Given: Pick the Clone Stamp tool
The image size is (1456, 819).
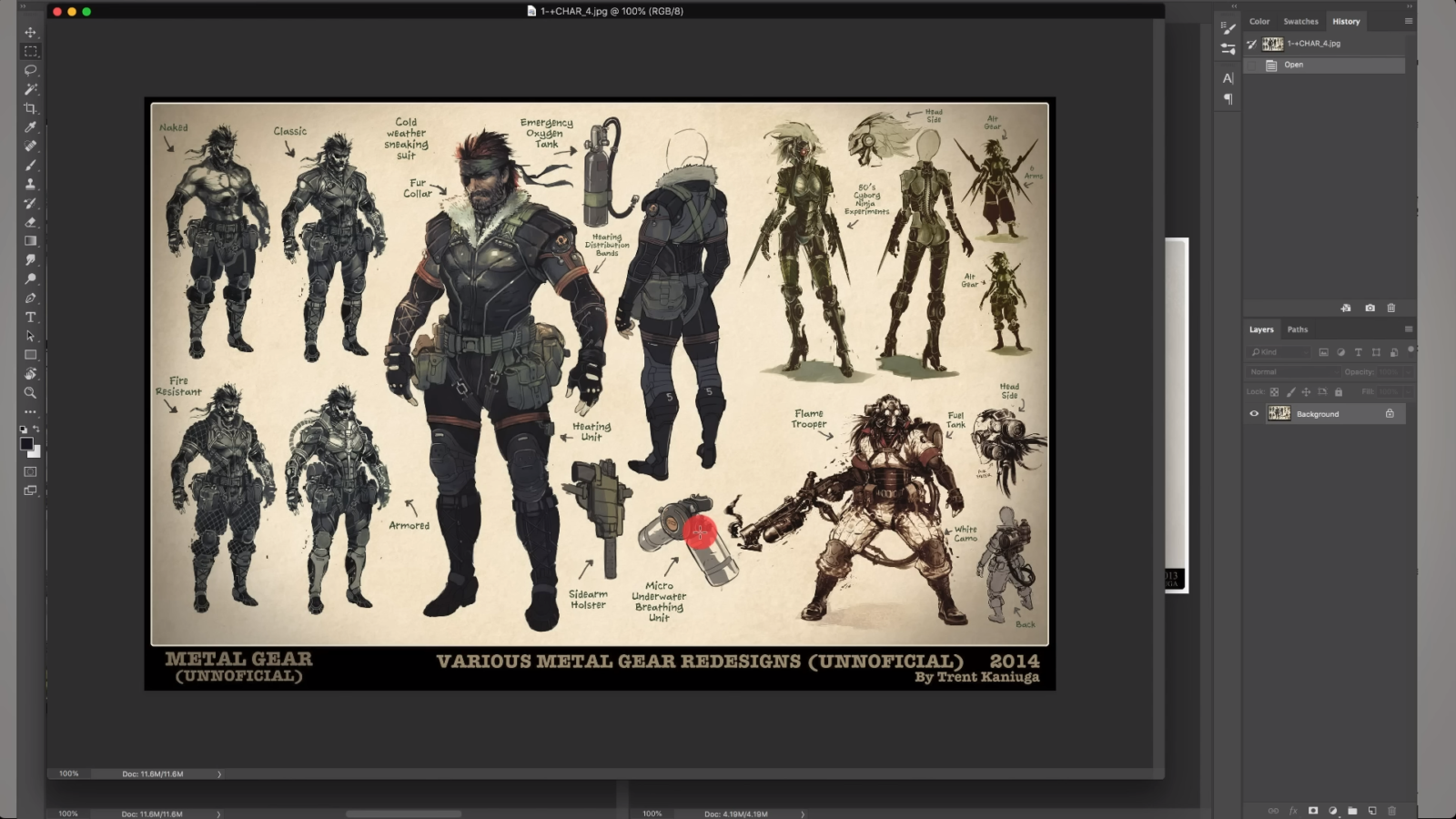Looking at the screenshot, I should (x=30, y=184).
